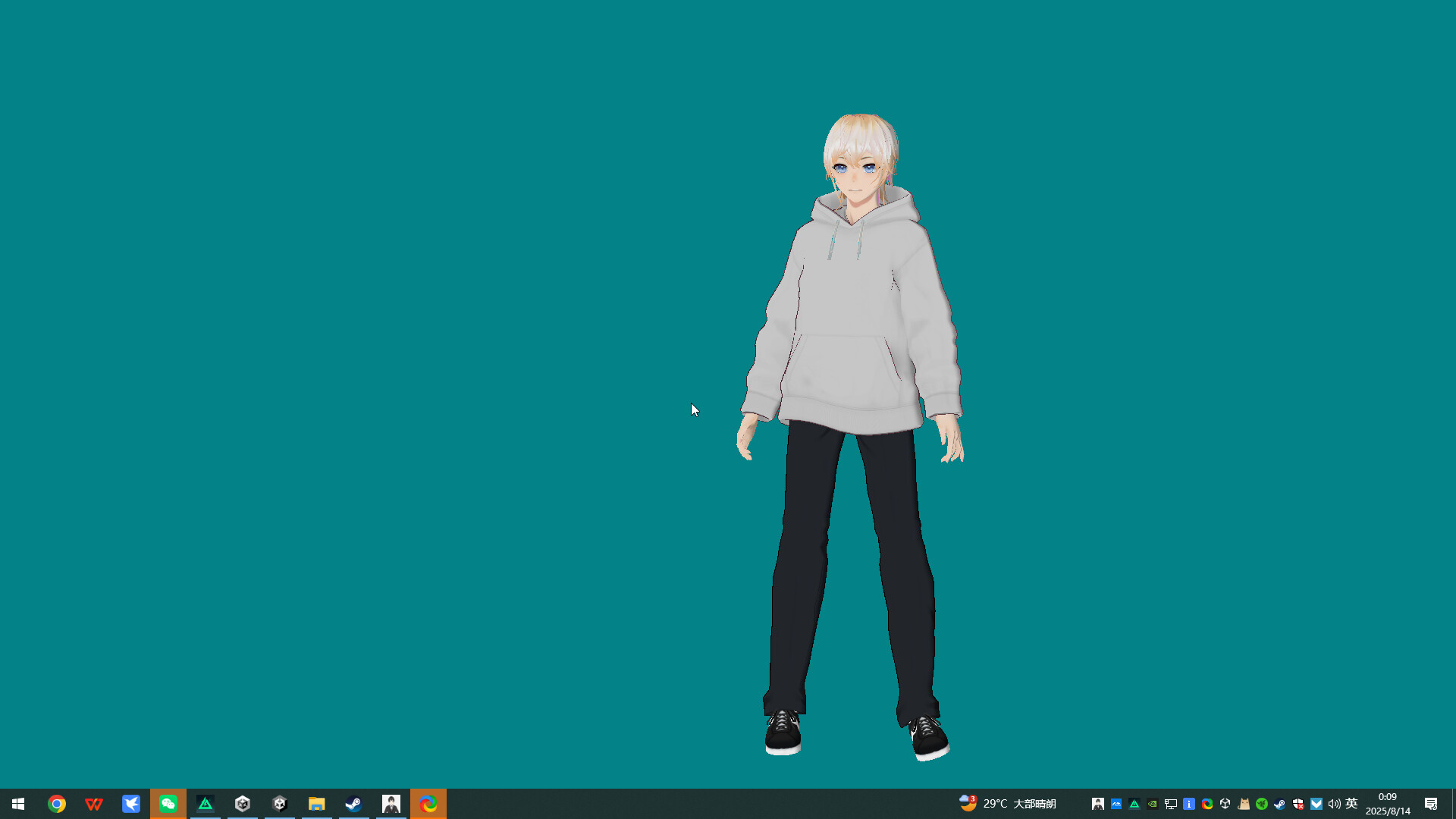Open the Xunlei download manager
Image resolution: width=1456 pixels, height=819 pixels.
pyautogui.click(x=131, y=803)
